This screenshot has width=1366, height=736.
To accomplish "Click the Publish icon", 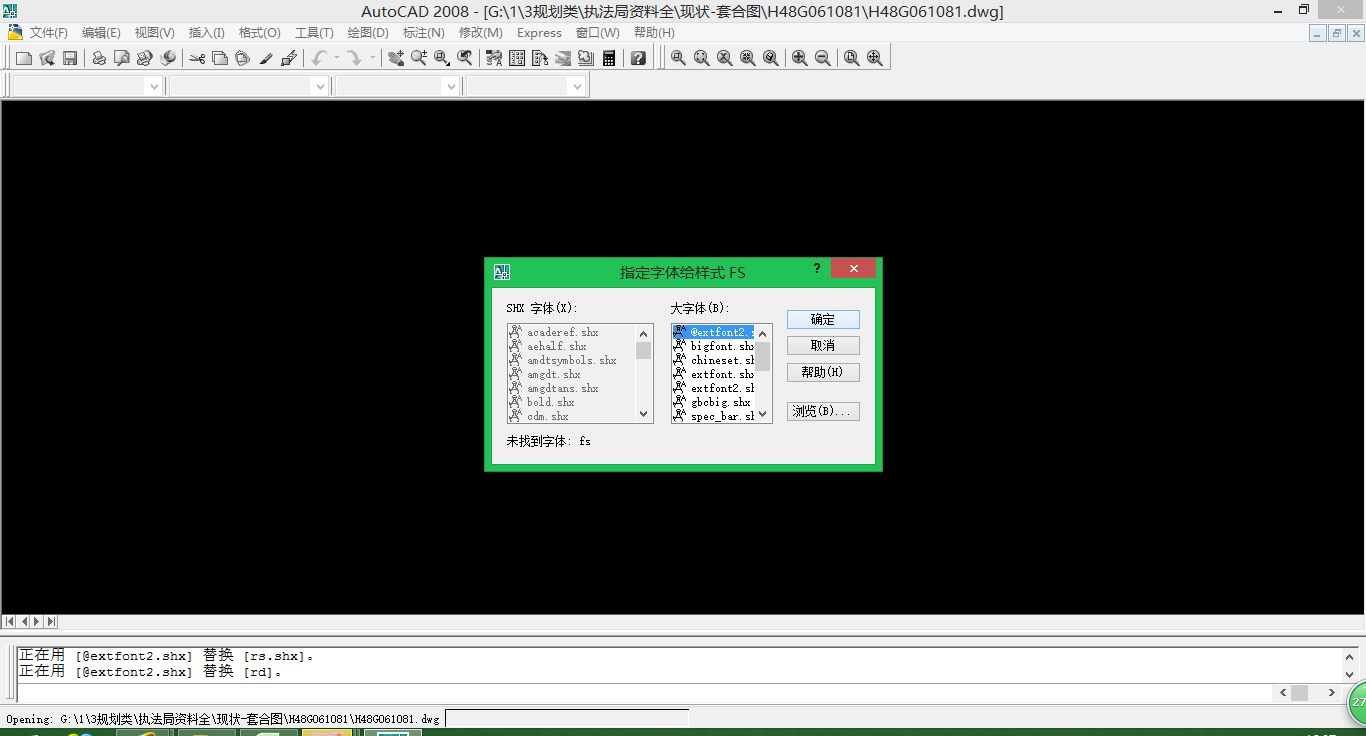I will pos(145,58).
